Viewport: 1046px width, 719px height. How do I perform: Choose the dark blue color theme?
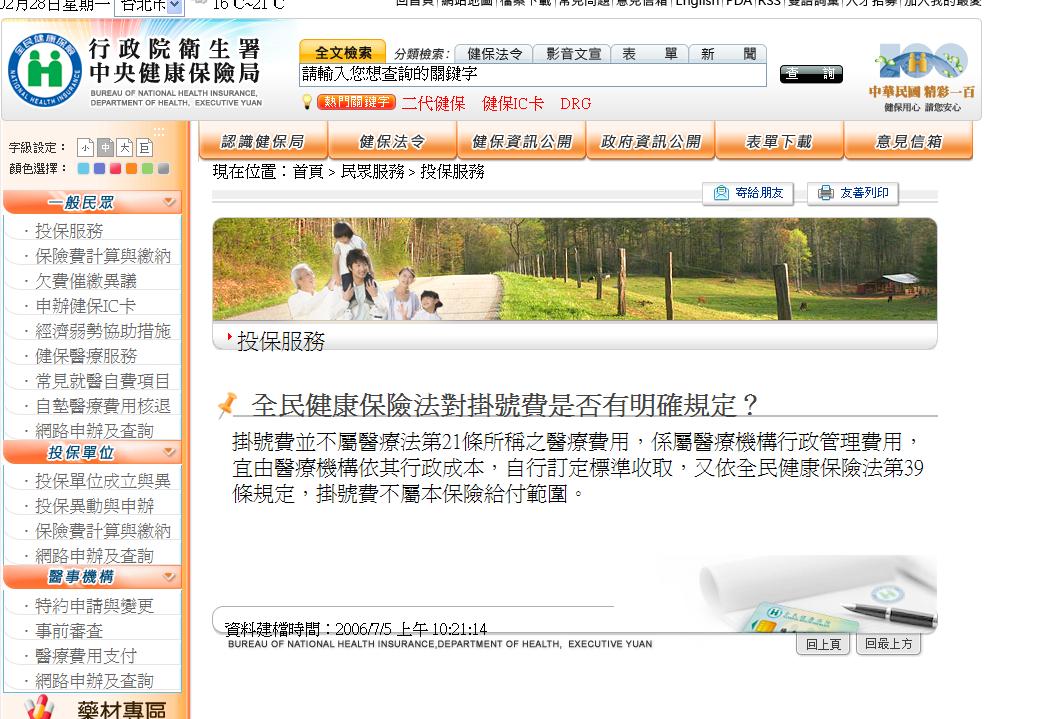[99, 169]
